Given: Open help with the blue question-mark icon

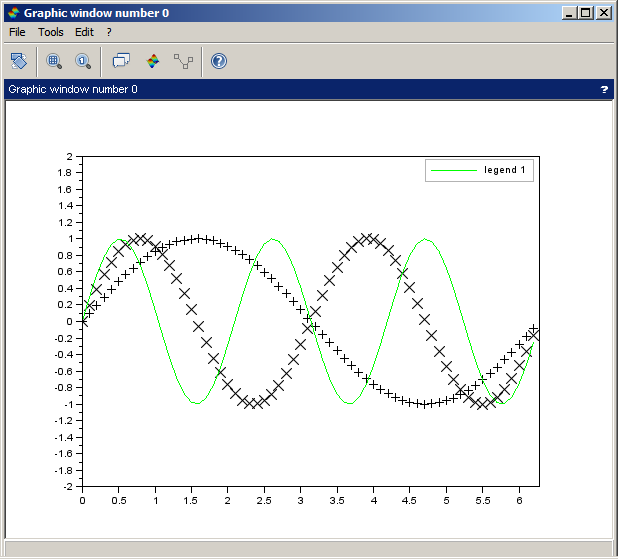Looking at the screenshot, I should (x=219, y=61).
